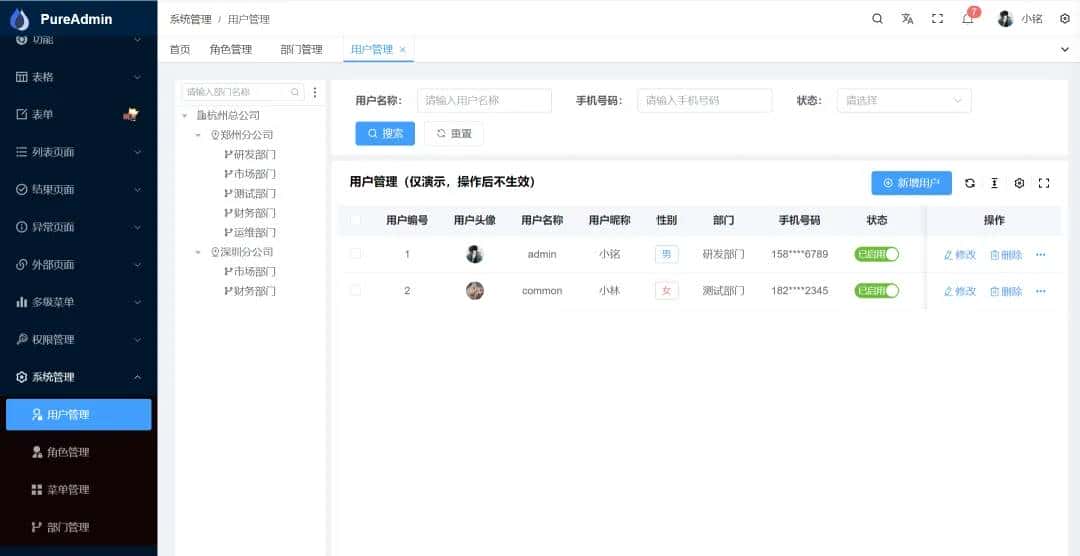The height and width of the screenshot is (556, 1080).
Task: Open 表格 sidebar menu
Action: point(79,77)
